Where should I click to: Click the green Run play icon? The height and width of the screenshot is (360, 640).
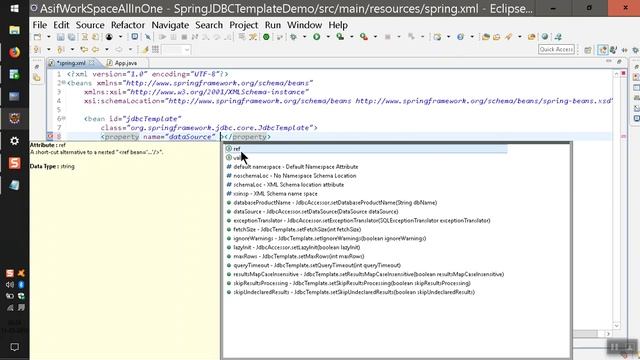click(316, 37)
